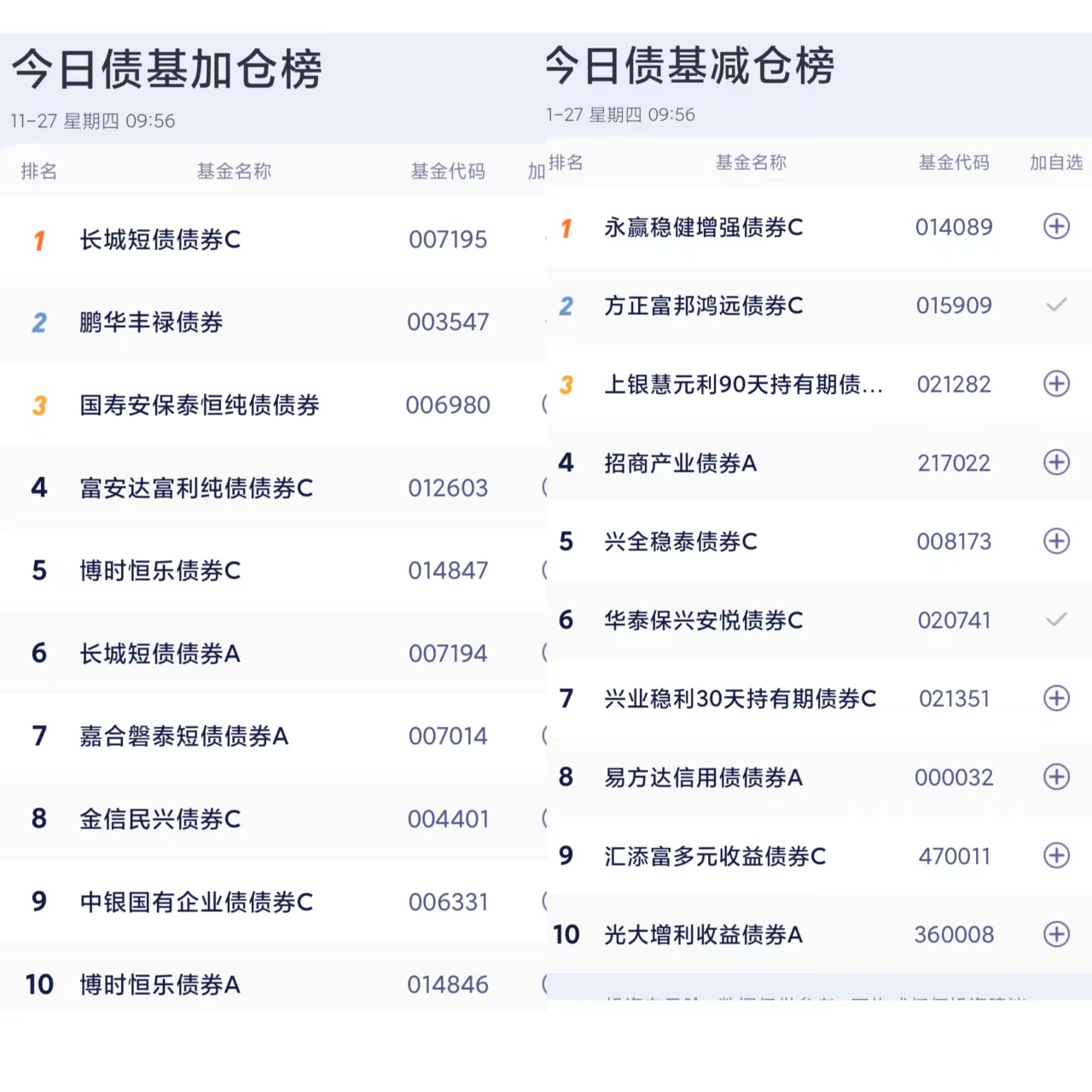1092x1092 pixels.
Task: Add 汇添富多元收益债券C to watchlist with plus icon
Action: pos(1056,855)
